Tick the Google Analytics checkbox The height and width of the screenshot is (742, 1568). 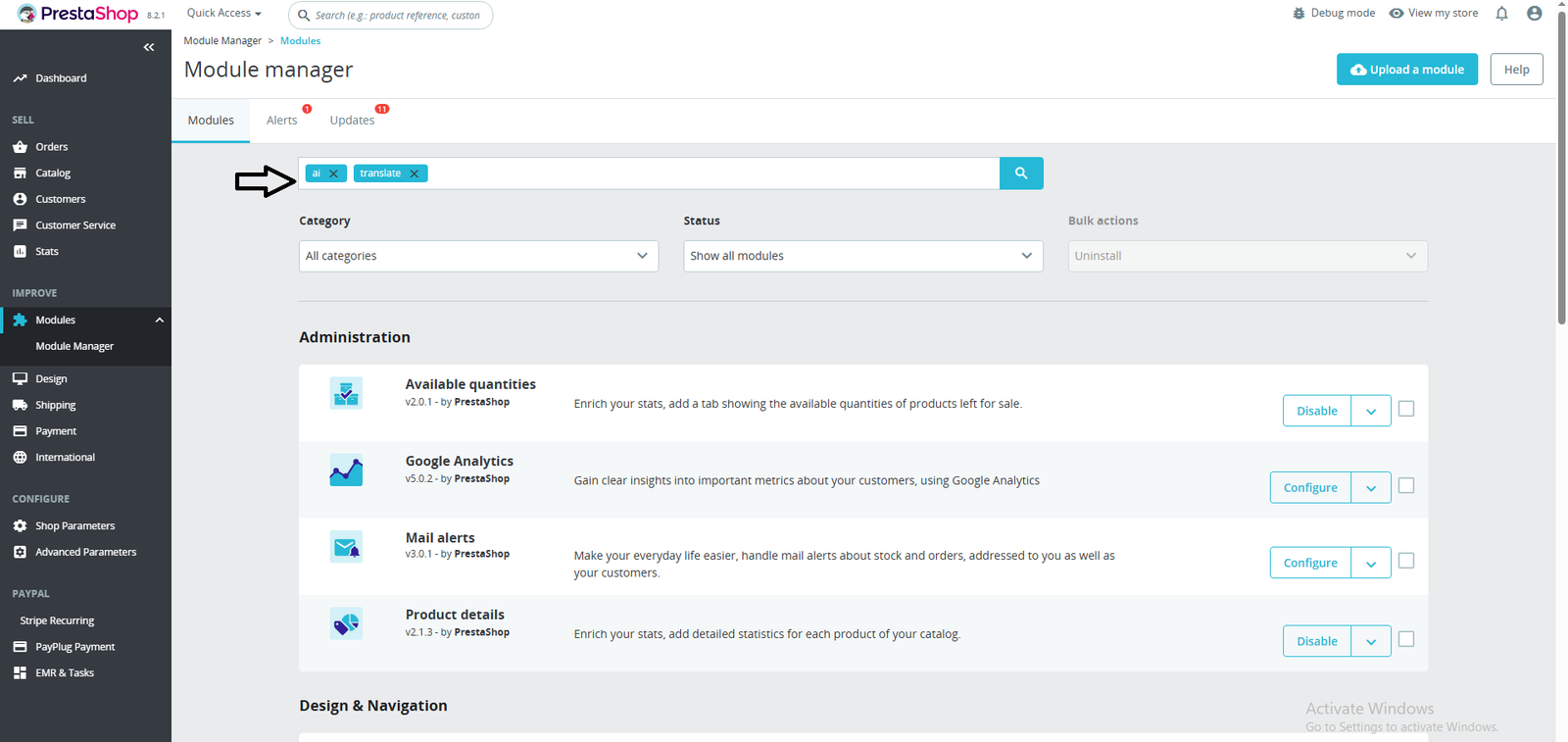[x=1406, y=485]
